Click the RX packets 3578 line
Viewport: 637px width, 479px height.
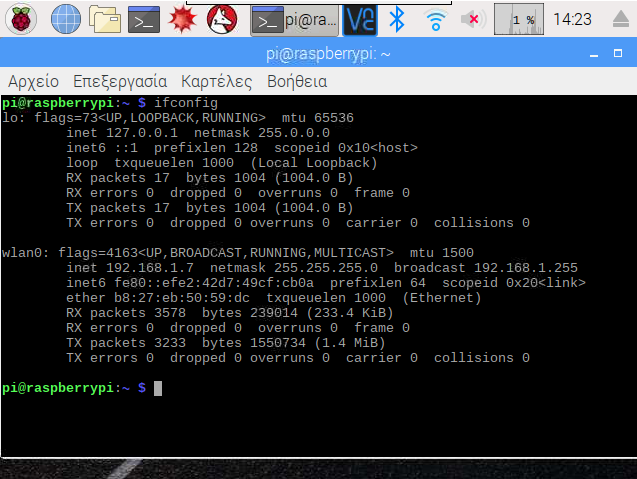pyautogui.click(x=230, y=313)
